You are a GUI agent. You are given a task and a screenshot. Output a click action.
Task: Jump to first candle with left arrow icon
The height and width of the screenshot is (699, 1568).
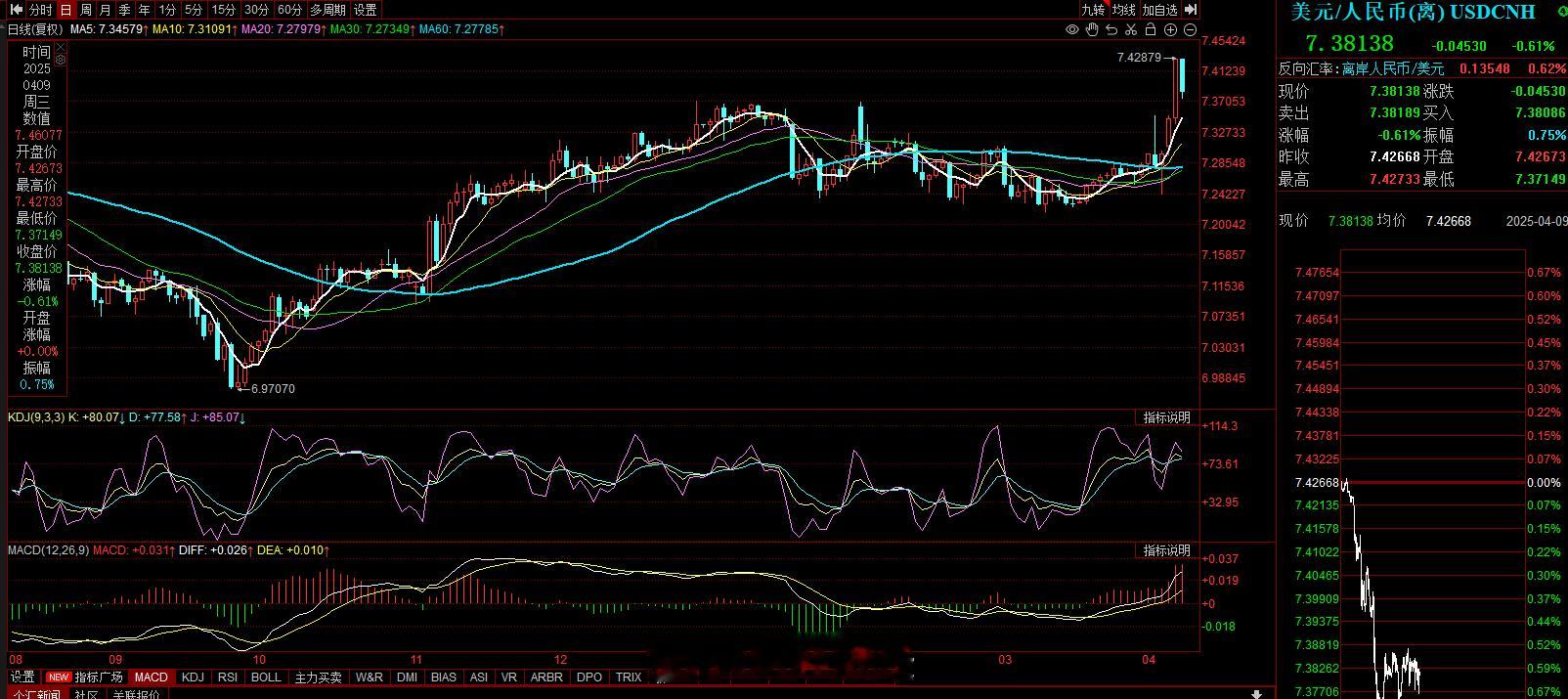point(16,10)
